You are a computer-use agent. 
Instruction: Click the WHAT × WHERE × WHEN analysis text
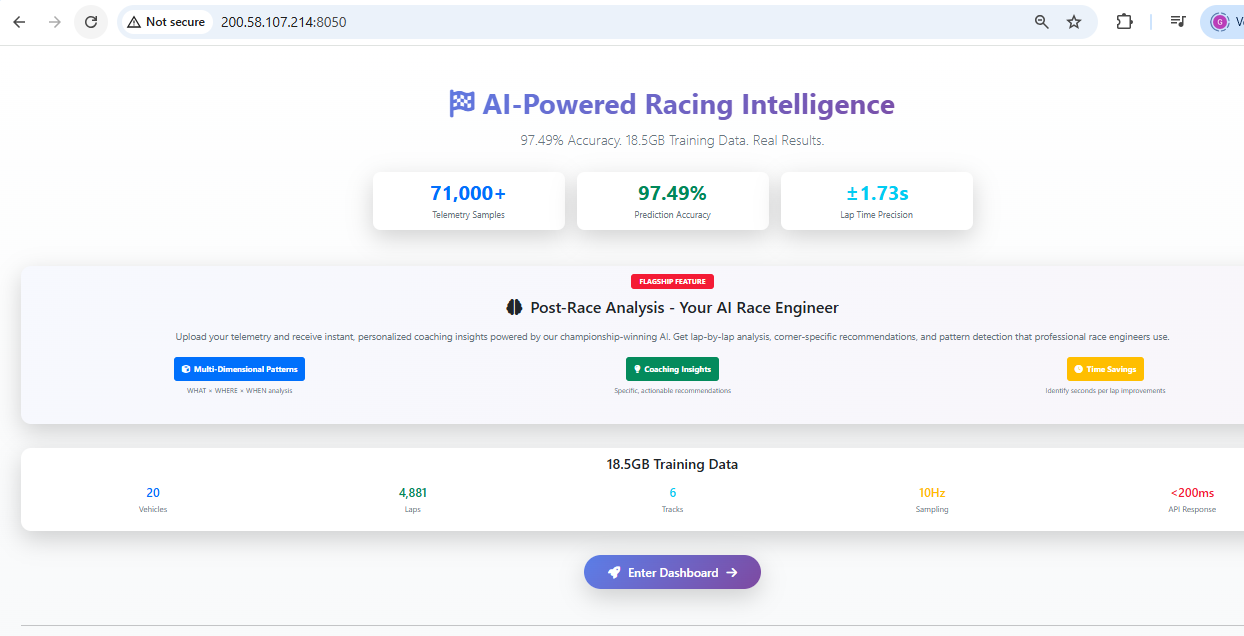tap(240, 391)
